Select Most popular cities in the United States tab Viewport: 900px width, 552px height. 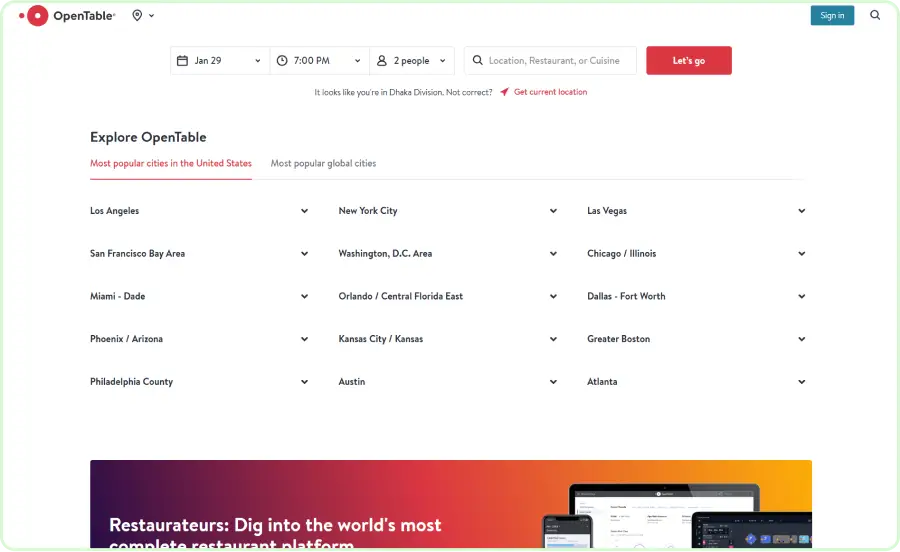(x=171, y=164)
